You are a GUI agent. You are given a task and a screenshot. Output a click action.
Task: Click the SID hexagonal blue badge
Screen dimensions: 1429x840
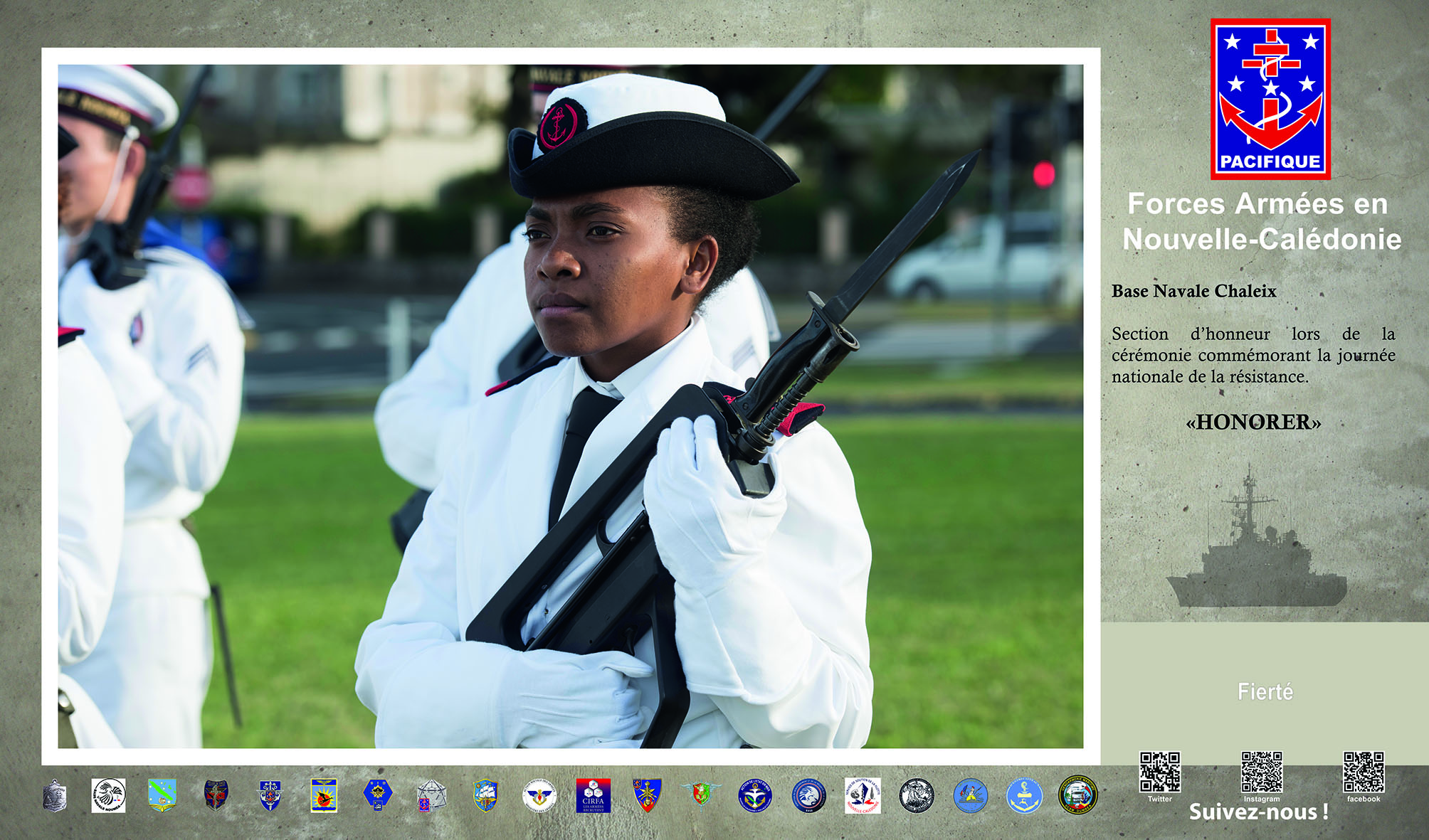tap(377, 794)
